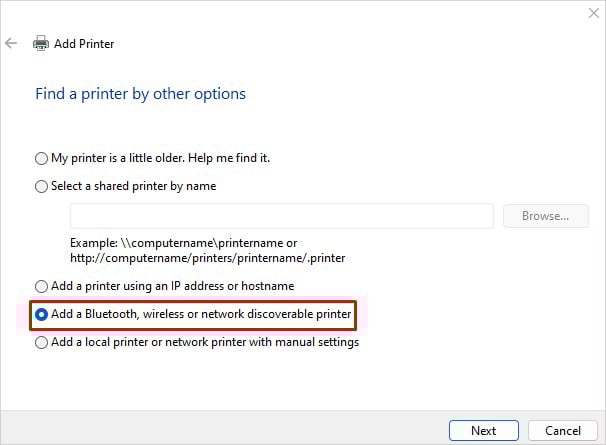606x445 pixels.
Task: Click the 'Find a printer by other options' heading
Action: (140, 94)
